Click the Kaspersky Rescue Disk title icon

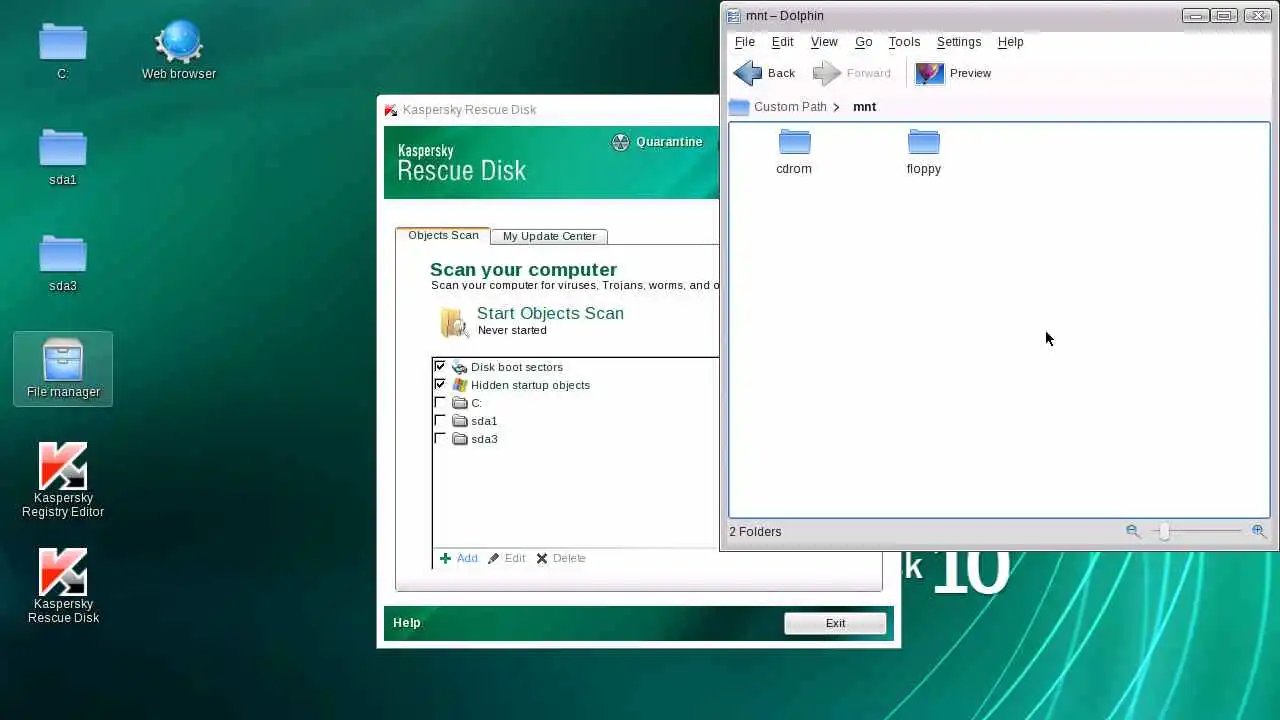[x=391, y=110]
